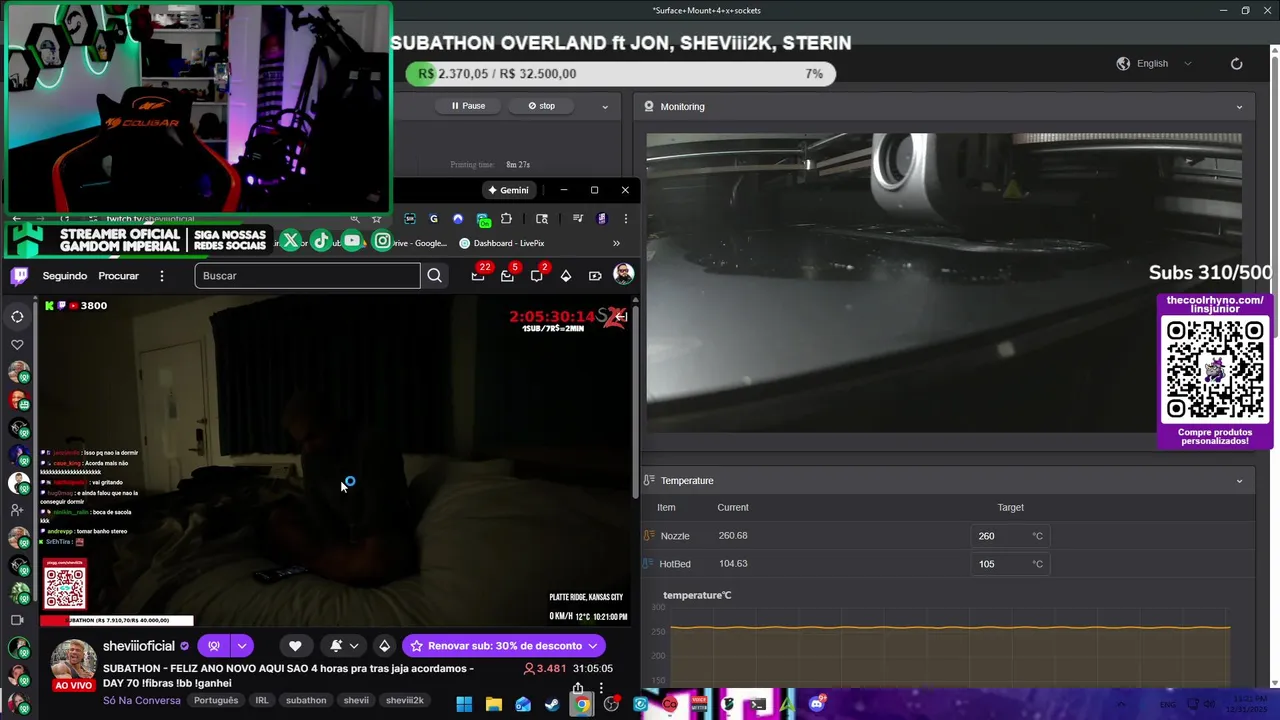The image size is (1280, 720).
Task: Open the Twitch home logo
Action: tap(19, 276)
